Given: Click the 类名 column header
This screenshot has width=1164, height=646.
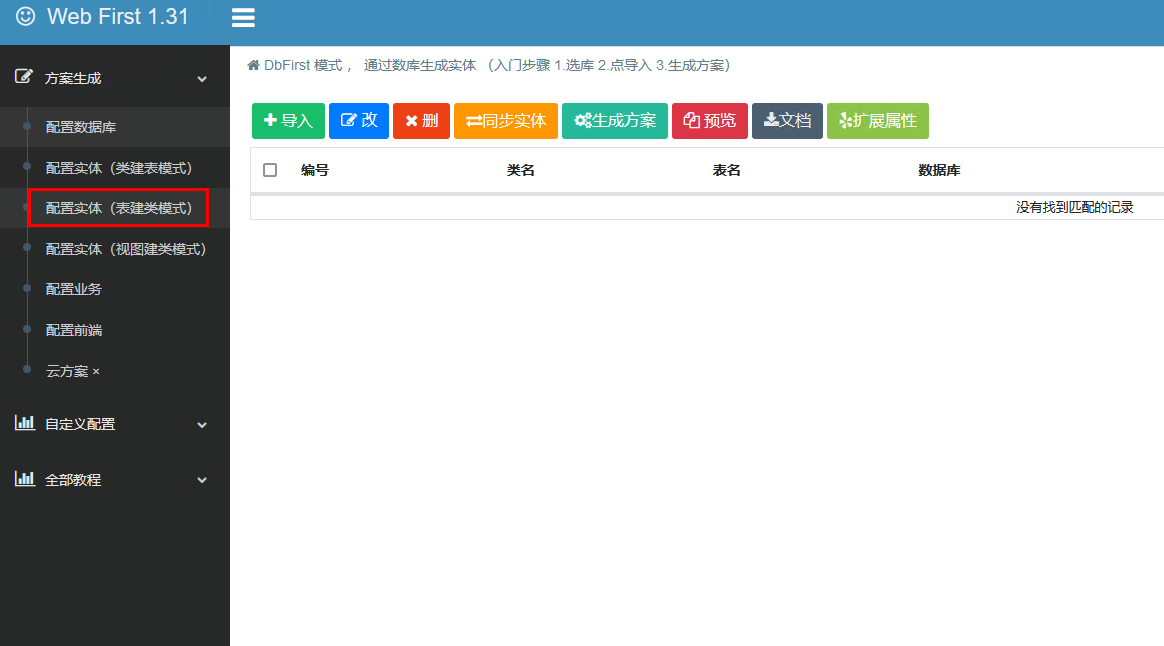Looking at the screenshot, I should (x=520, y=170).
